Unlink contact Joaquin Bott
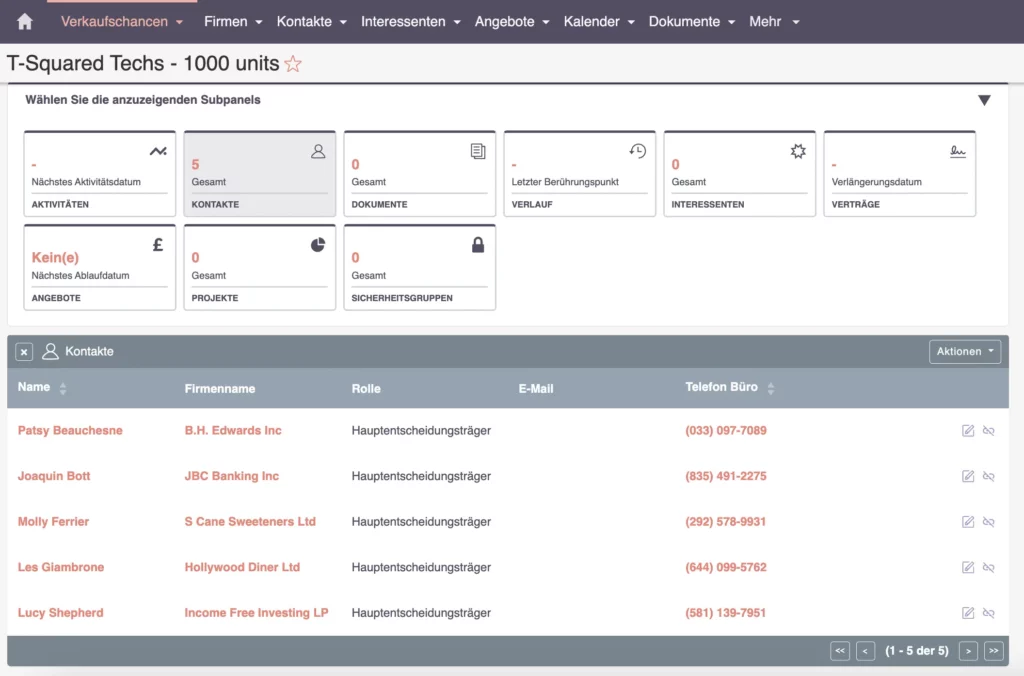This screenshot has height=676, width=1024. (989, 476)
